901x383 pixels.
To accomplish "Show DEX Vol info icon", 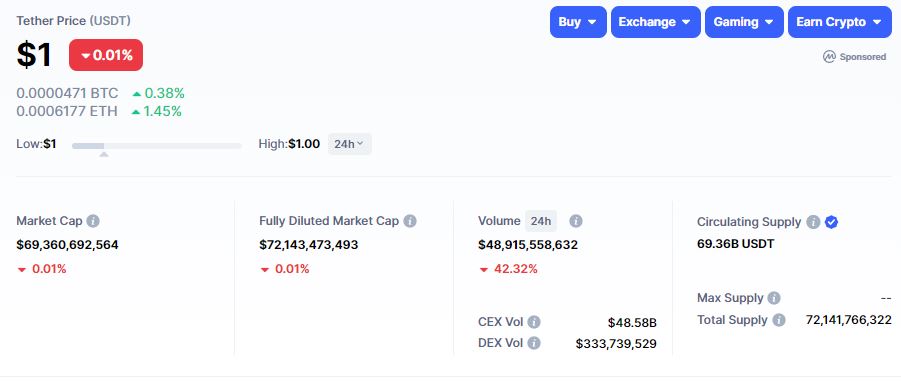I will (534, 343).
